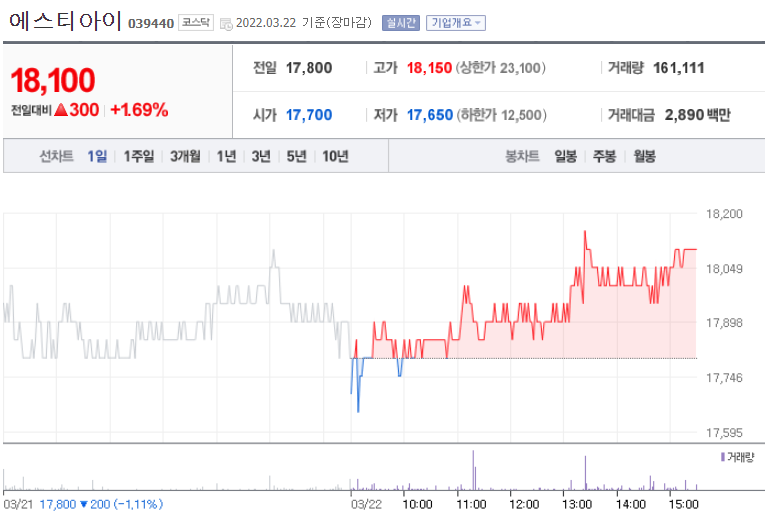This screenshot has width=765, height=520.
Task: Click the trading value 2,890 백만
Action: [x=698, y=115]
